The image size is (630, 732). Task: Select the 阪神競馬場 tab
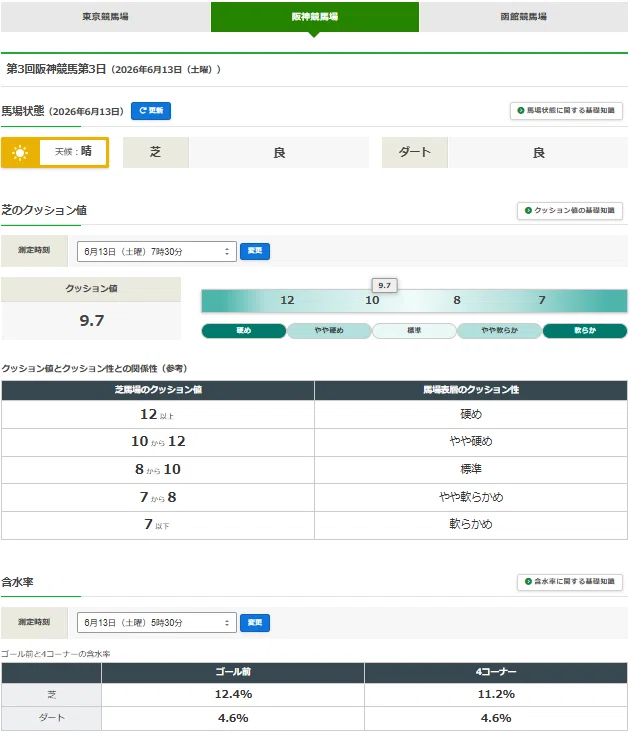point(315,17)
